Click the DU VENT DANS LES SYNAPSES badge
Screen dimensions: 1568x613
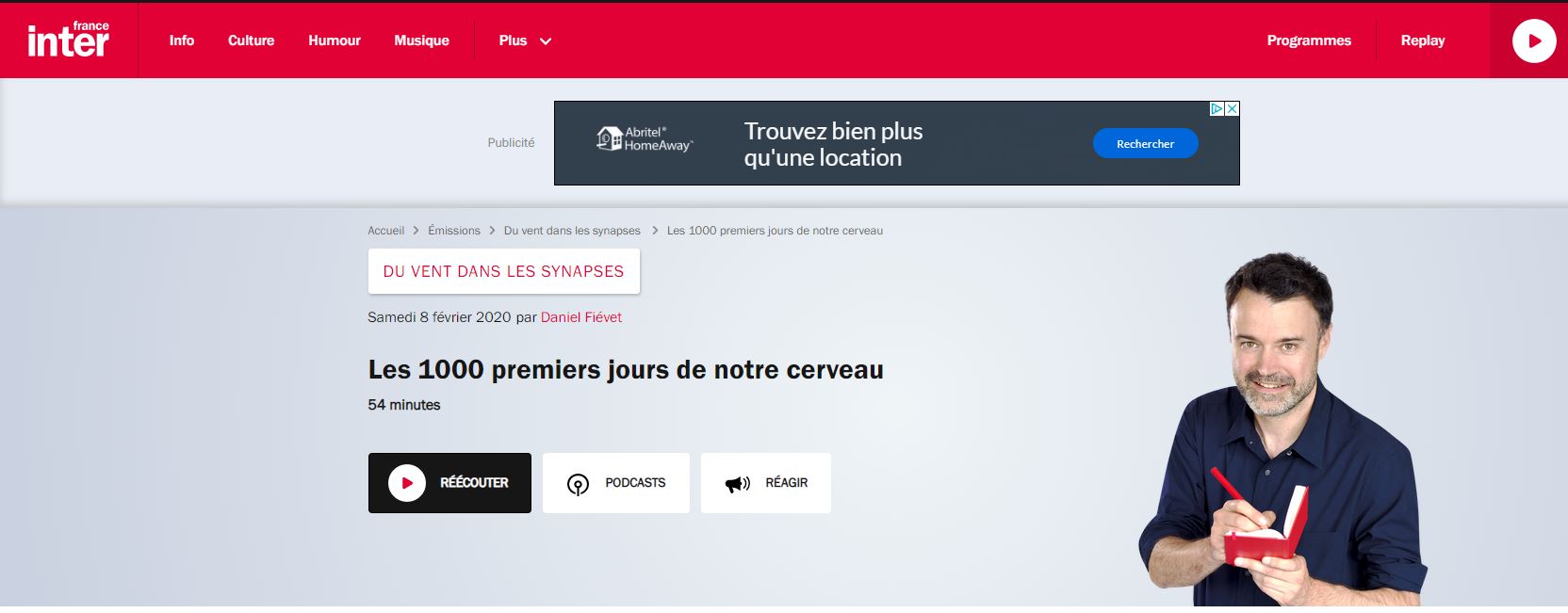[503, 271]
